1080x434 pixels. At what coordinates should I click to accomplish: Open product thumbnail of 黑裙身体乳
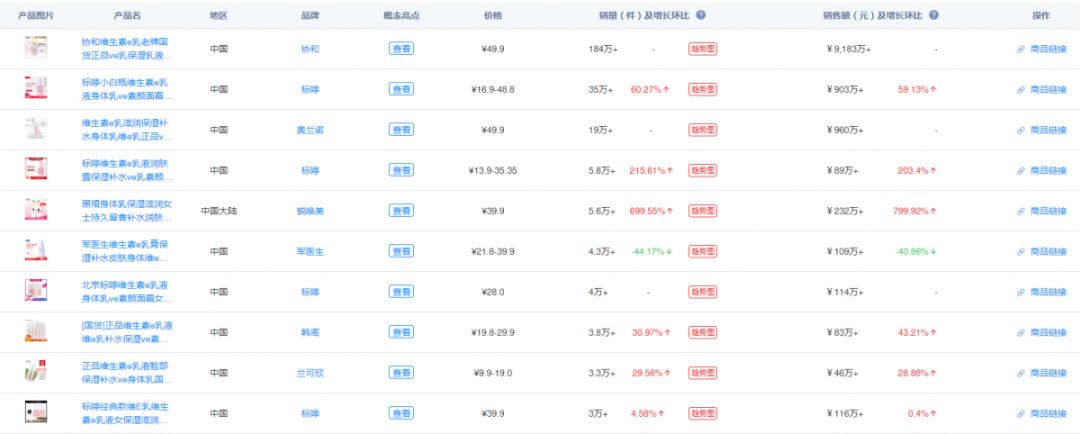point(36,209)
